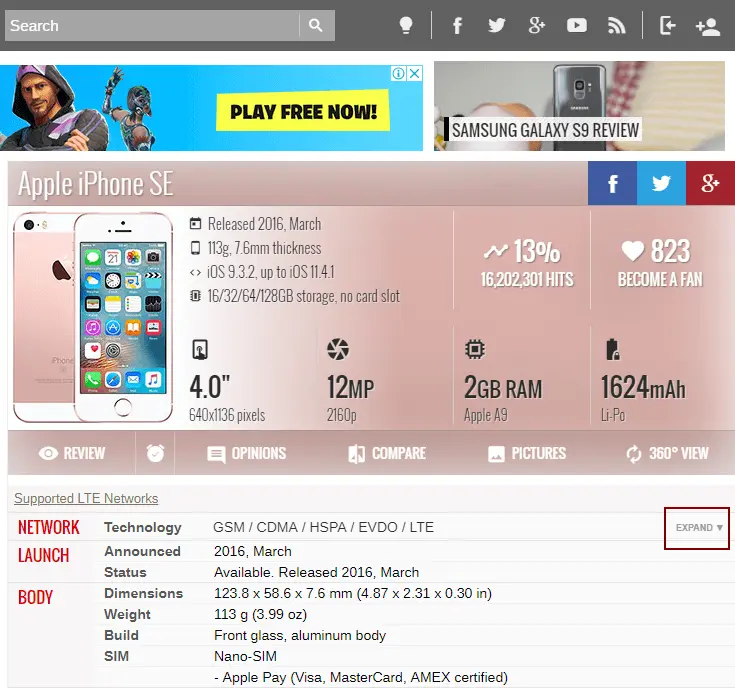Open the Opinions tab
Screen dimensions: 735x688
click(x=247, y=453)
